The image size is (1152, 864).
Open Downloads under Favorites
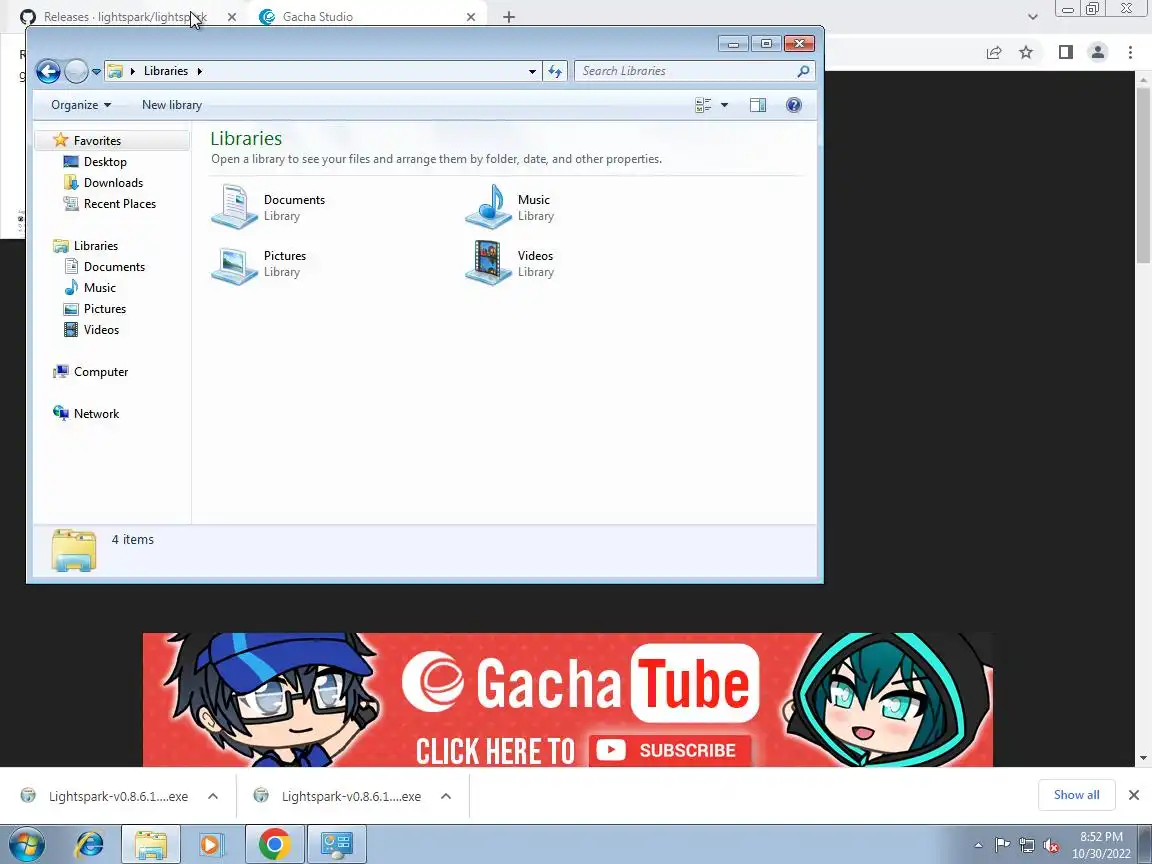click(113, 183)
